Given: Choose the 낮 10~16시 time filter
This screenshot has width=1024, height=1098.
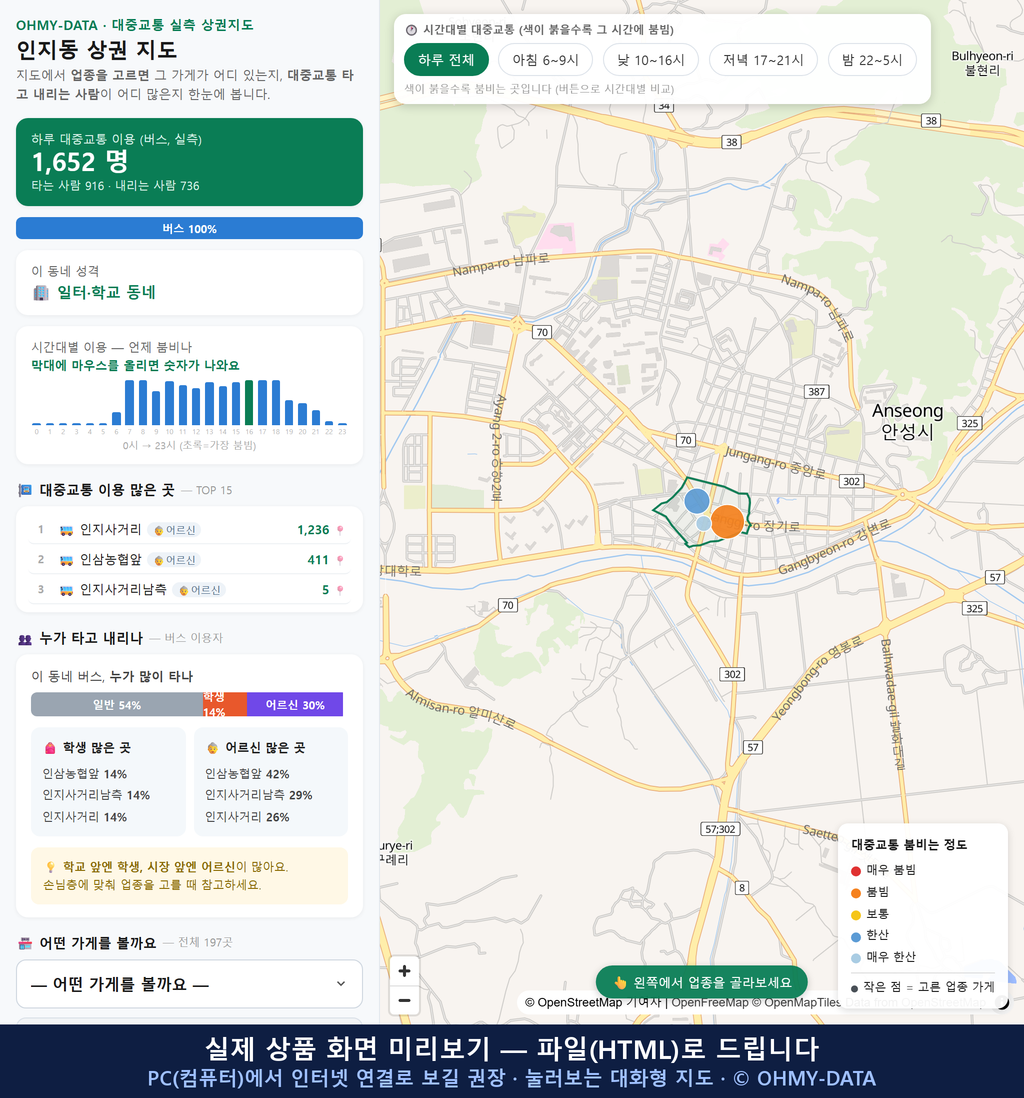Looking at the screenshot, I should 651,60.
